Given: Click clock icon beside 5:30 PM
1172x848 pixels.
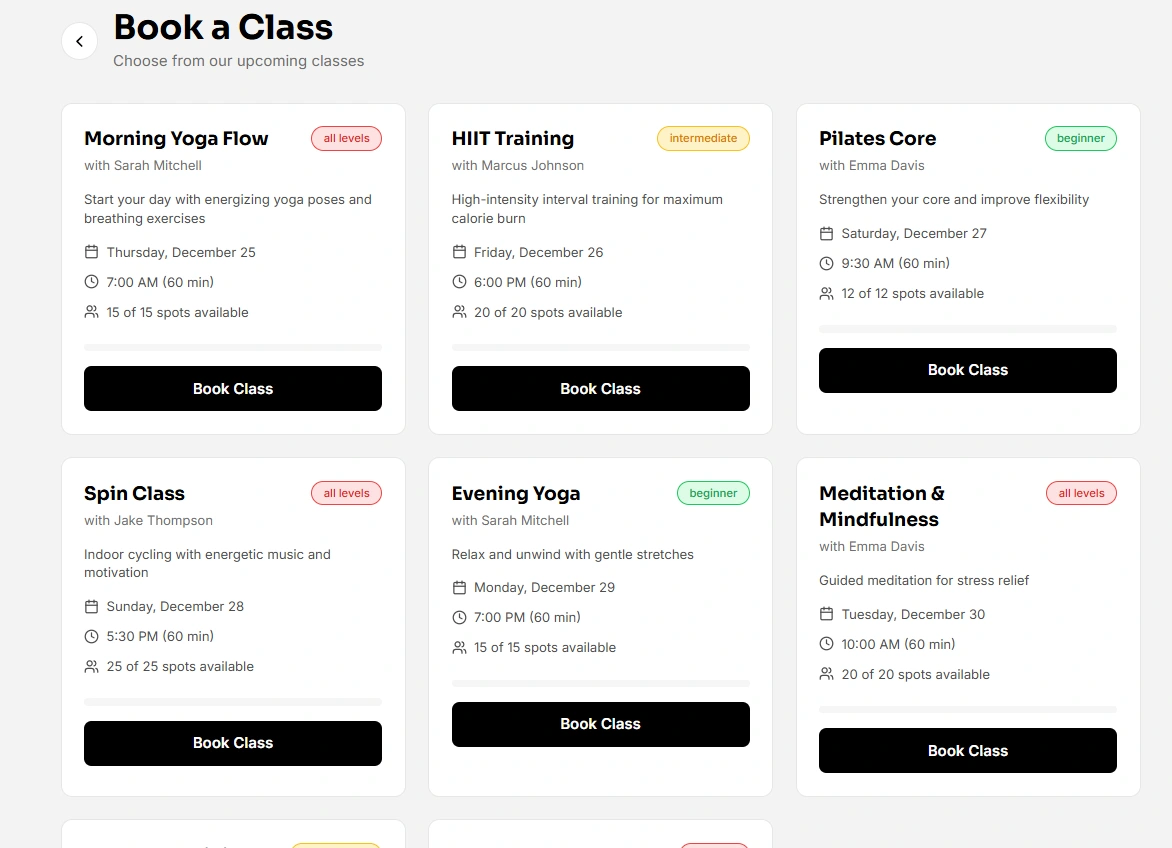Looking at the screenshot, I should pyautogui.click(x=92, y=636).
